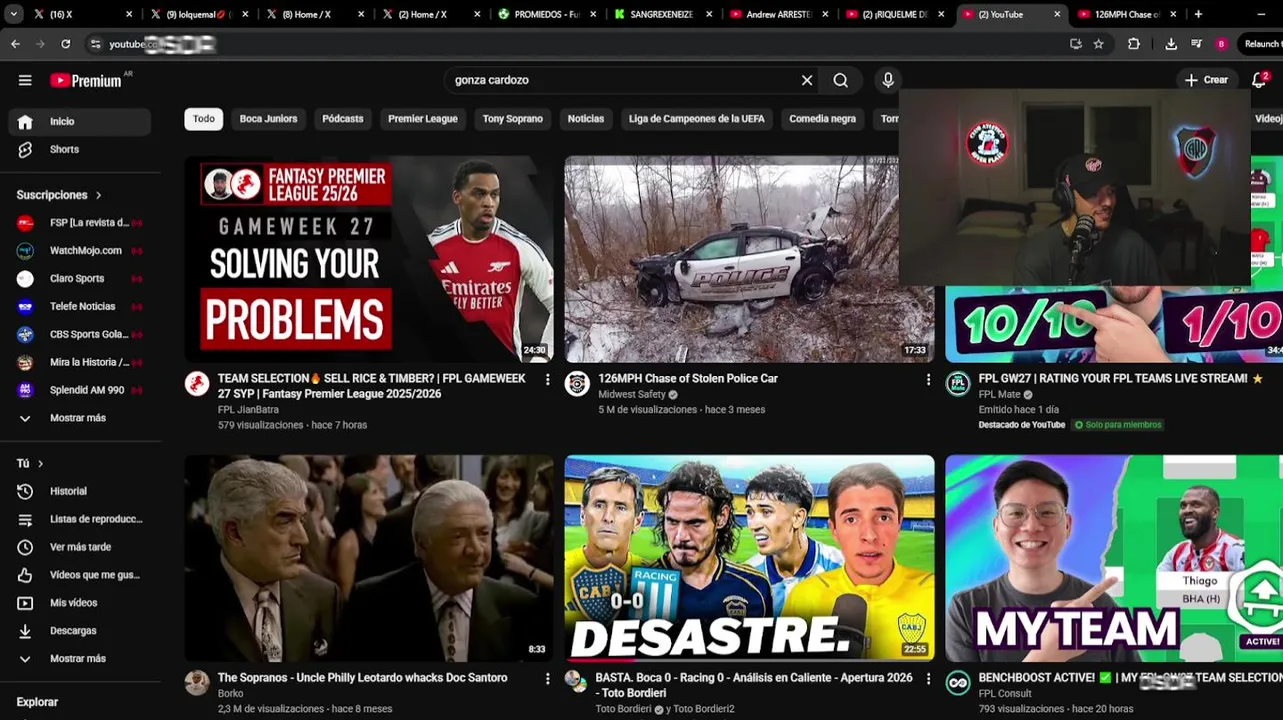Open Mis videos

coord(79,603)
